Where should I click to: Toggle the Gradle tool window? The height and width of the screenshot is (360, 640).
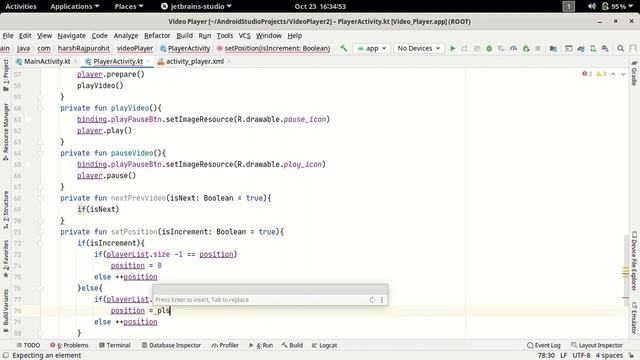click(x=634, y=73)
